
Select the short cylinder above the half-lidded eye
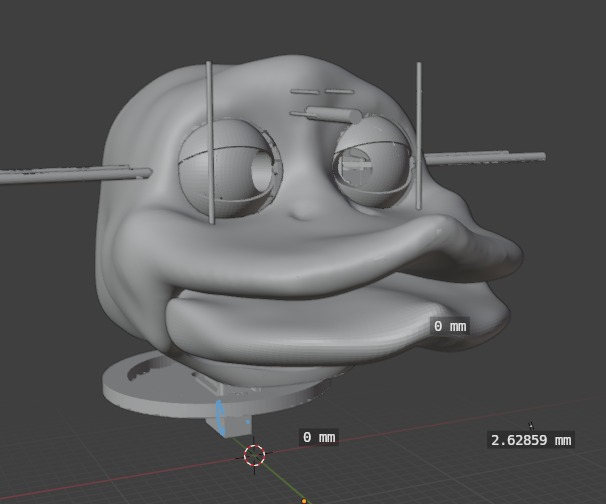pyautogui.click(x=334, y=115)
